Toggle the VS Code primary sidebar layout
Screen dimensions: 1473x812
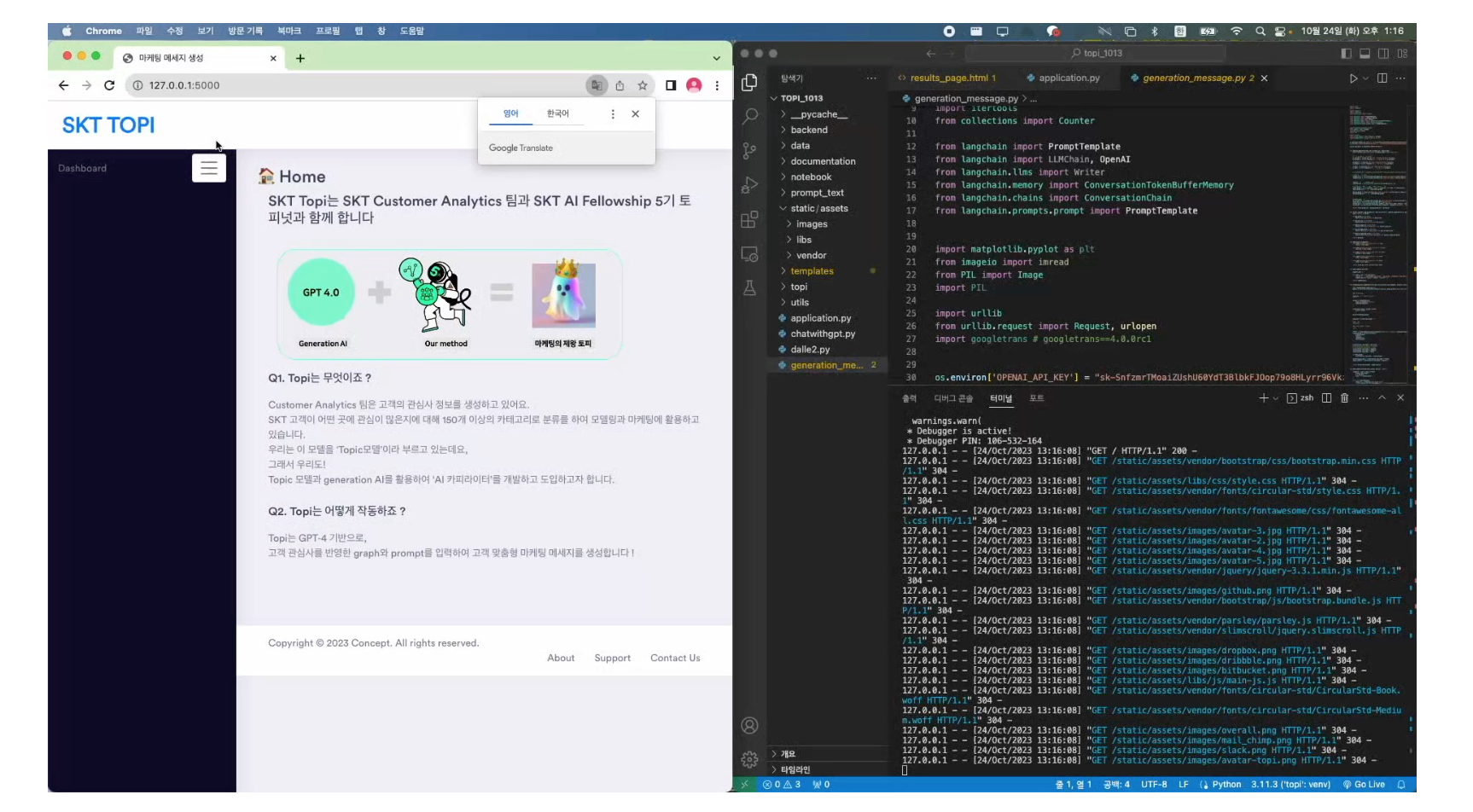pyautogui.click(x=1346, y=54)
